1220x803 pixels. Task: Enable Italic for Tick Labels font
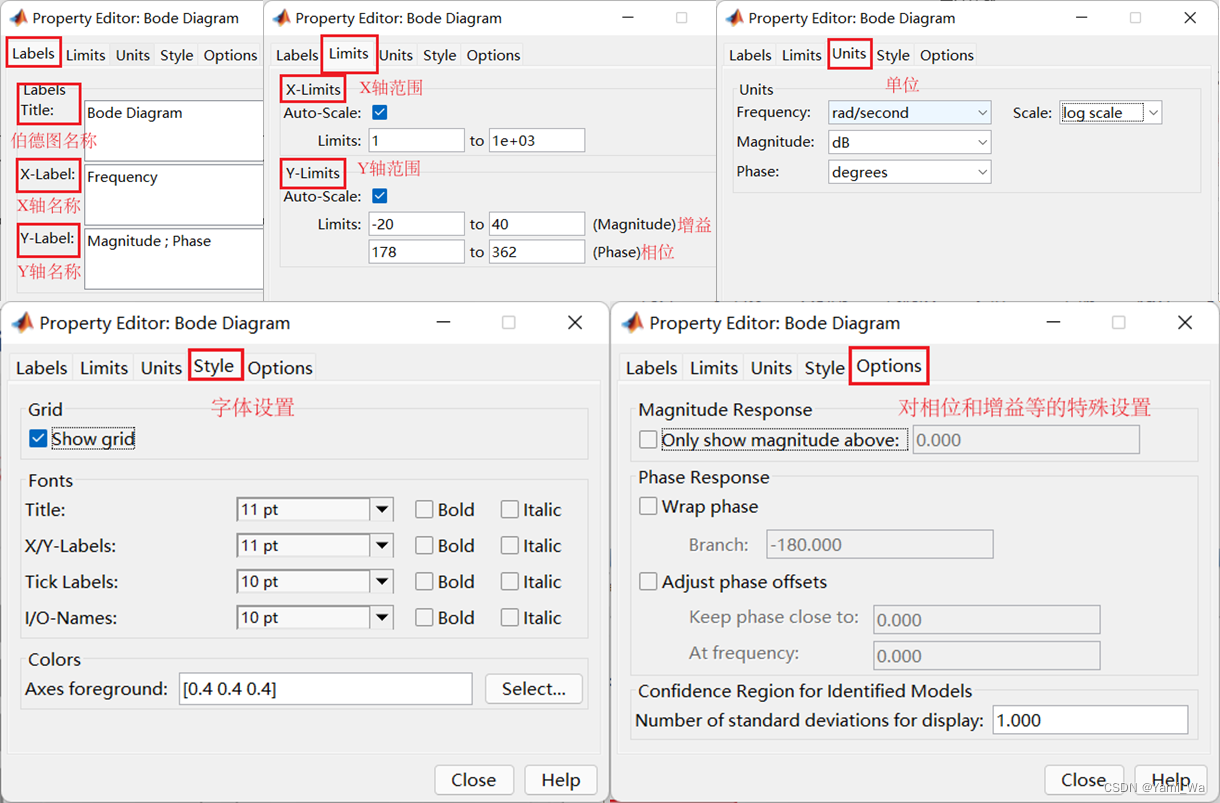[510, 582]
